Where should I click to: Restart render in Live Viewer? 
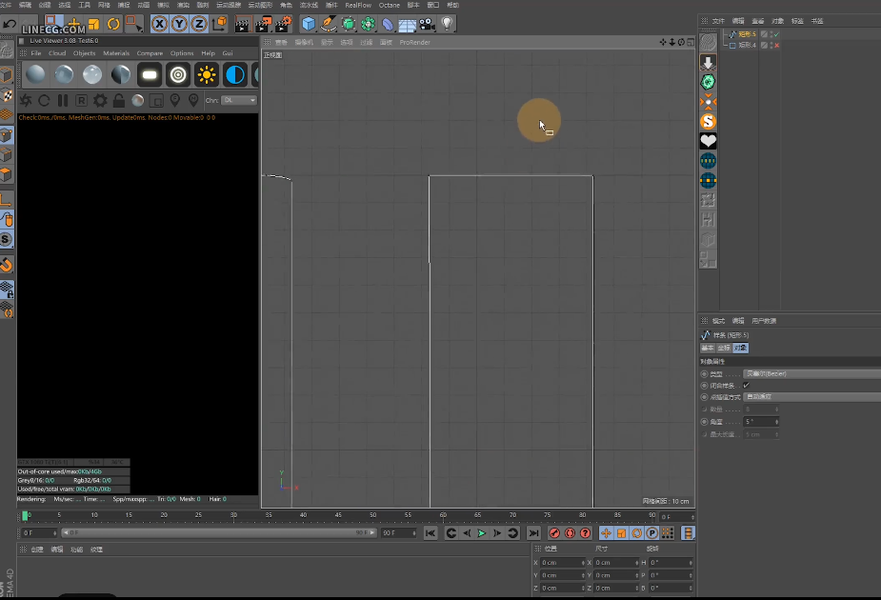[44, 101]
